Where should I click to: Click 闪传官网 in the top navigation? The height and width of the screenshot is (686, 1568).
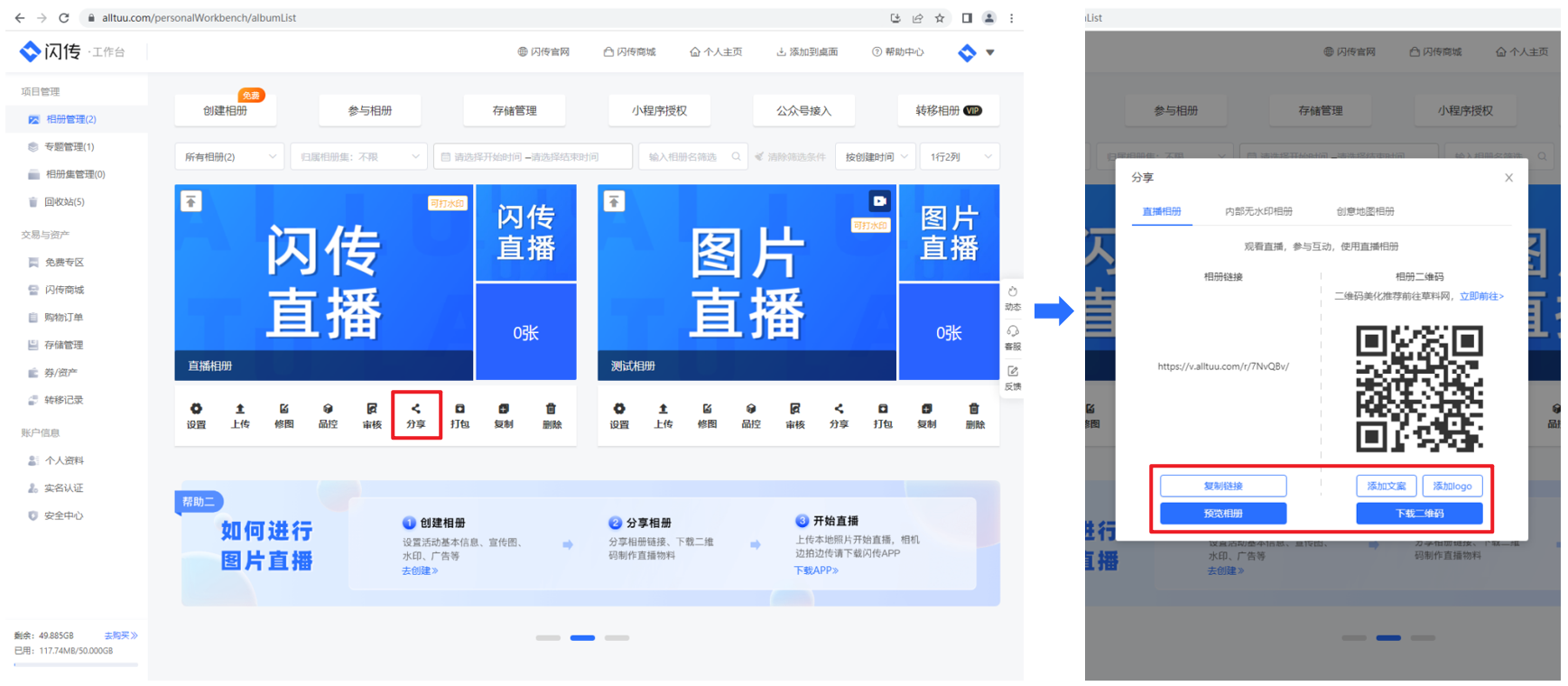click(x=543, y=52)
